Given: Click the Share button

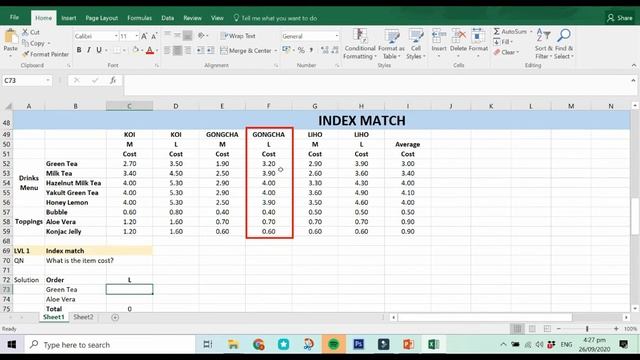Looking at the screenshot, I should (620, 18).
